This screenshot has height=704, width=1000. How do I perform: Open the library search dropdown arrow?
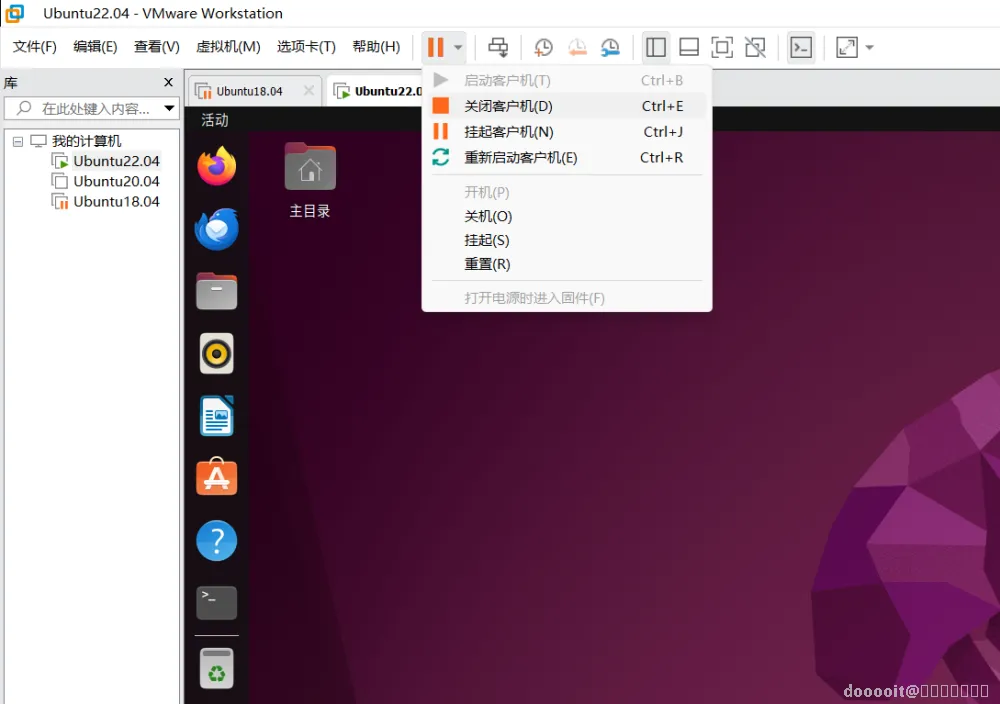point(169,108)
